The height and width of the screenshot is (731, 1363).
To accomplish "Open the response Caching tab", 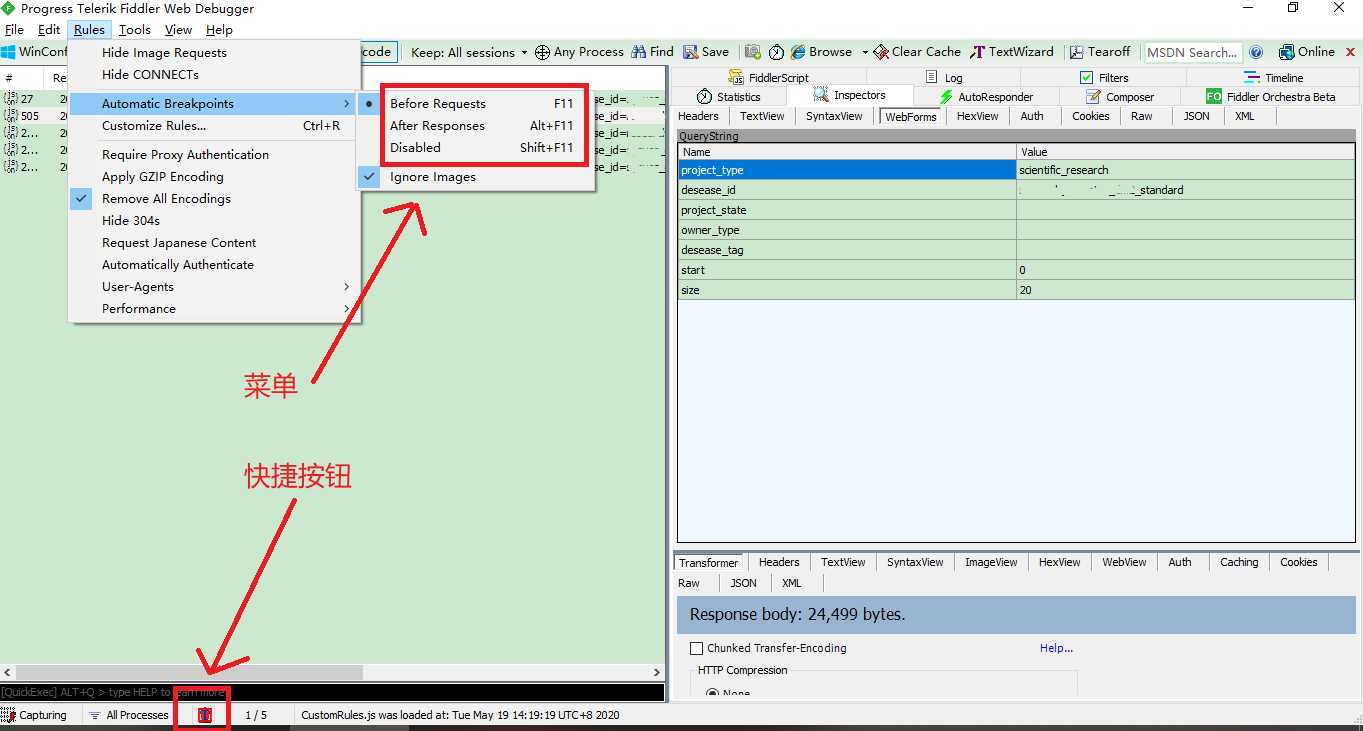I will 1239,562.
